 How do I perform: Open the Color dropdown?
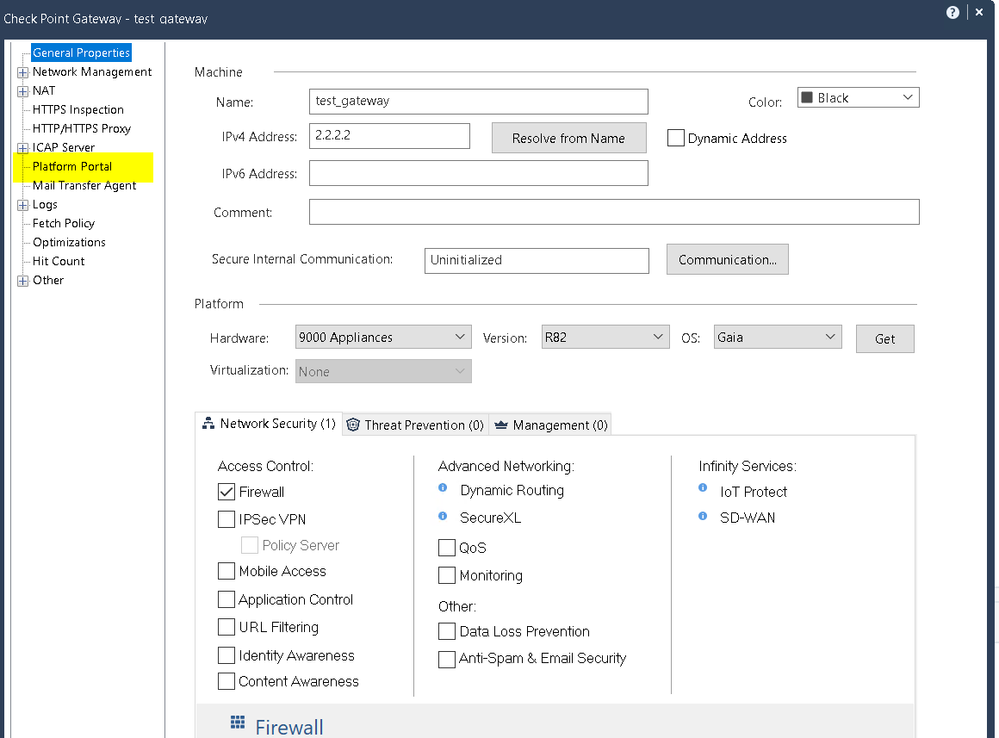pos(858,98)
